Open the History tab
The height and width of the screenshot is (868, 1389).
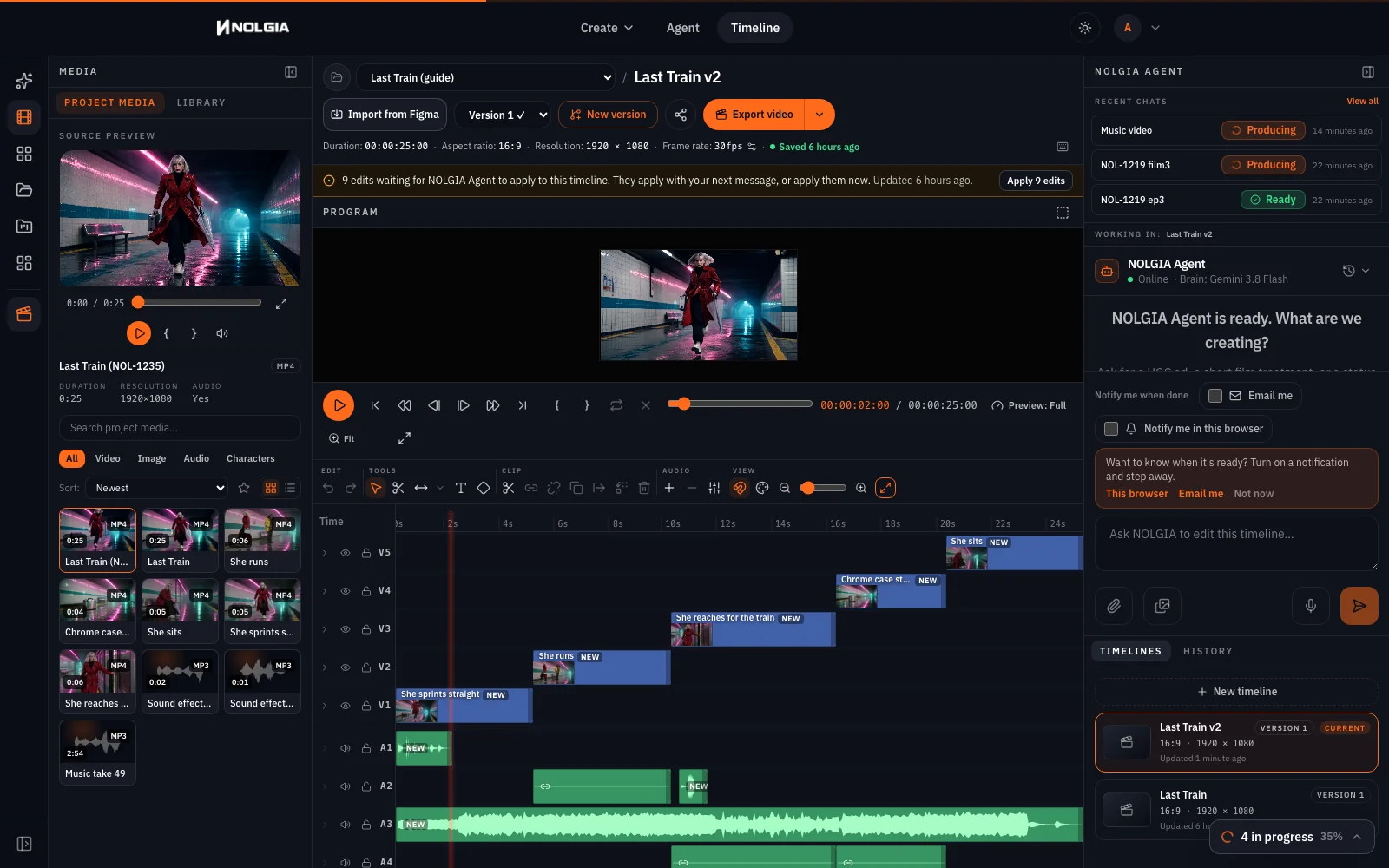point(1208,651)
